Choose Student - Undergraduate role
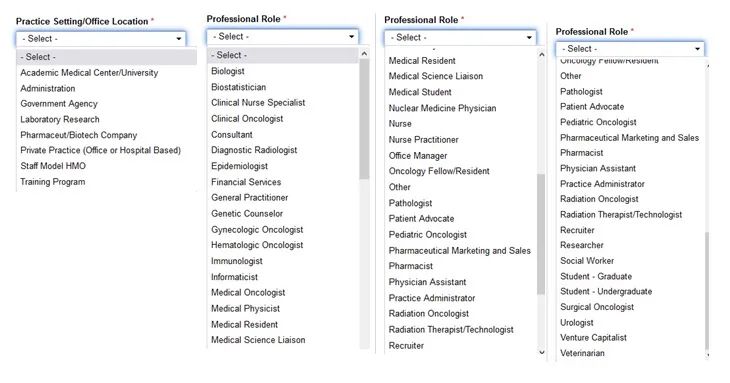The height and width of the screenshot is (383, 730). point(606,291)
